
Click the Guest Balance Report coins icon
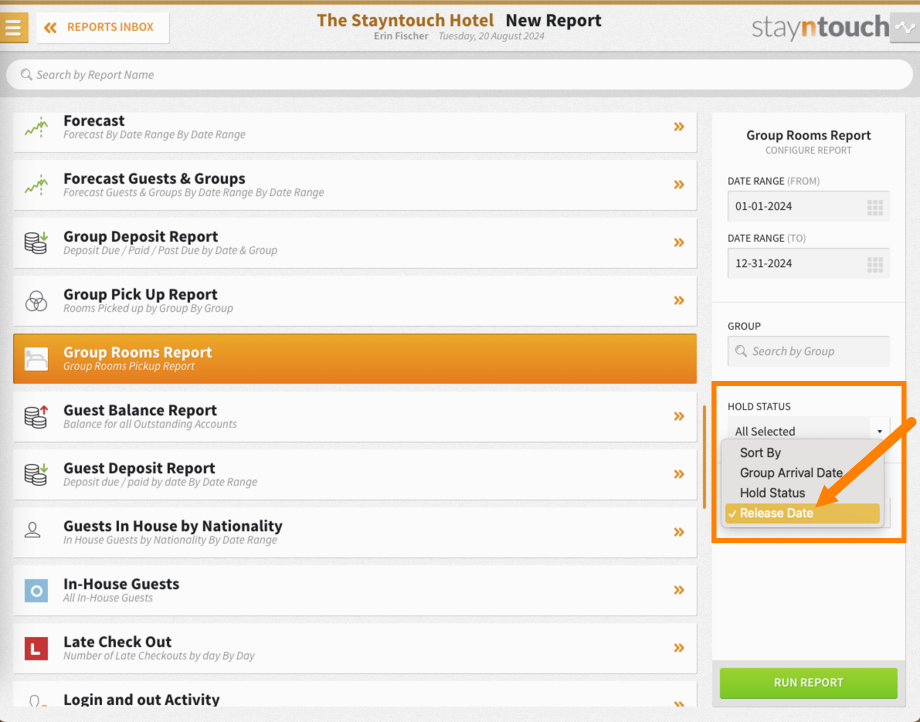(x=36, y=416)
